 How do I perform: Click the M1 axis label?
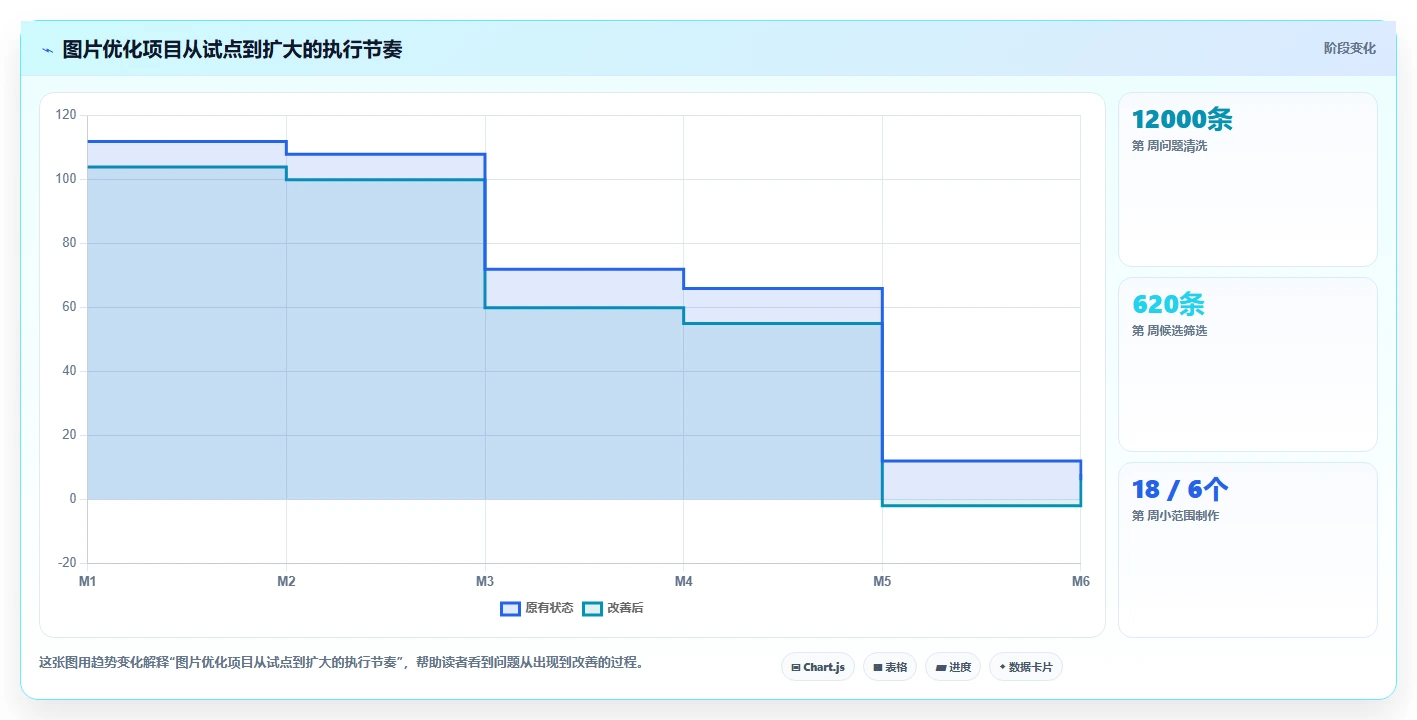click(x=88, y=581)
